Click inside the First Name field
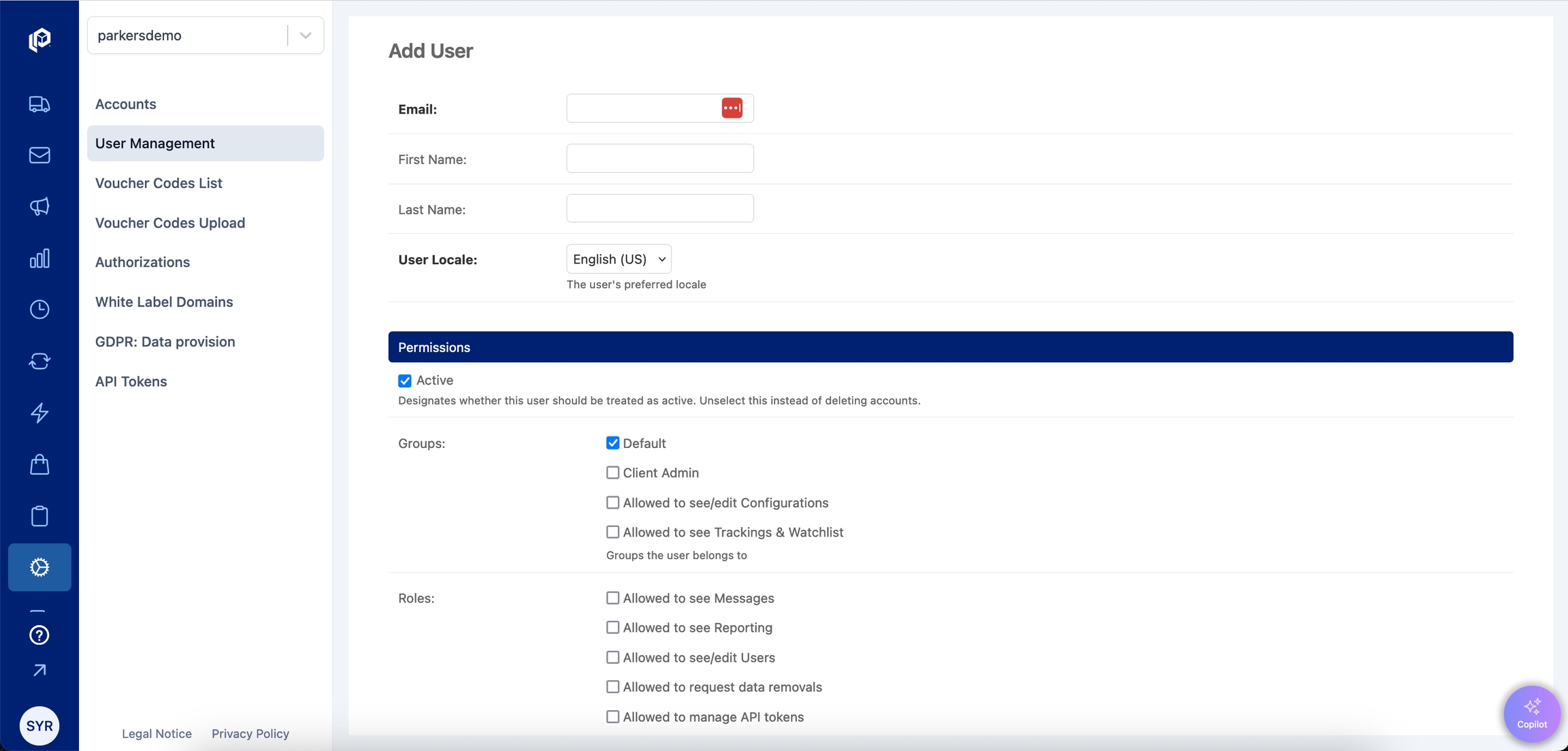The image size is (1568, 751). pyautogui.click(x=659, y=158)
